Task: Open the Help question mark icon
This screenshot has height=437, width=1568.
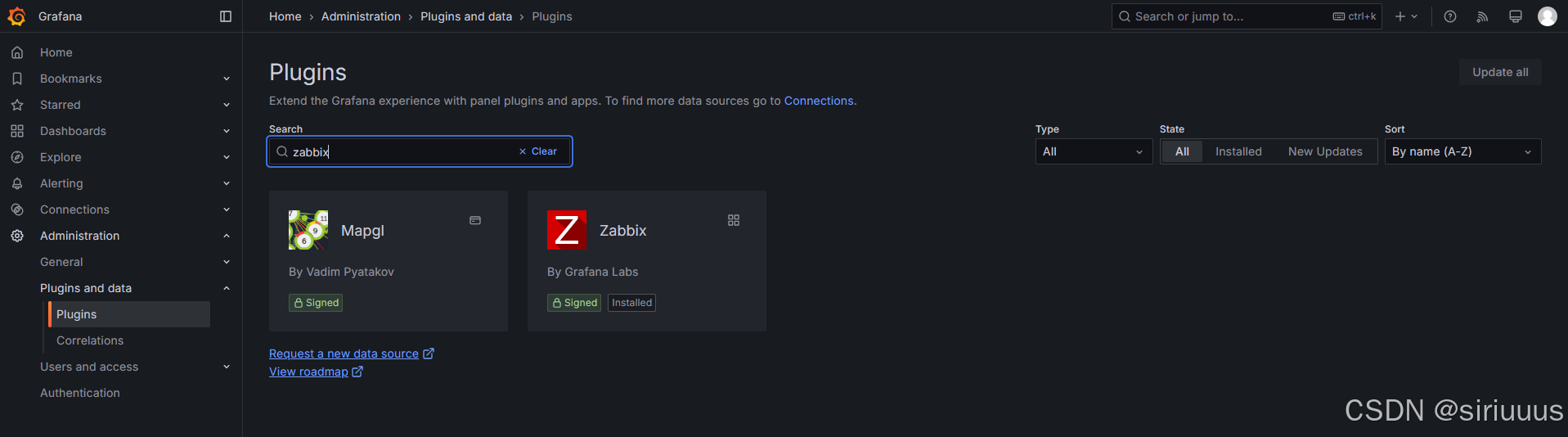Action: pyautogui.click(x=1450, y=16)
